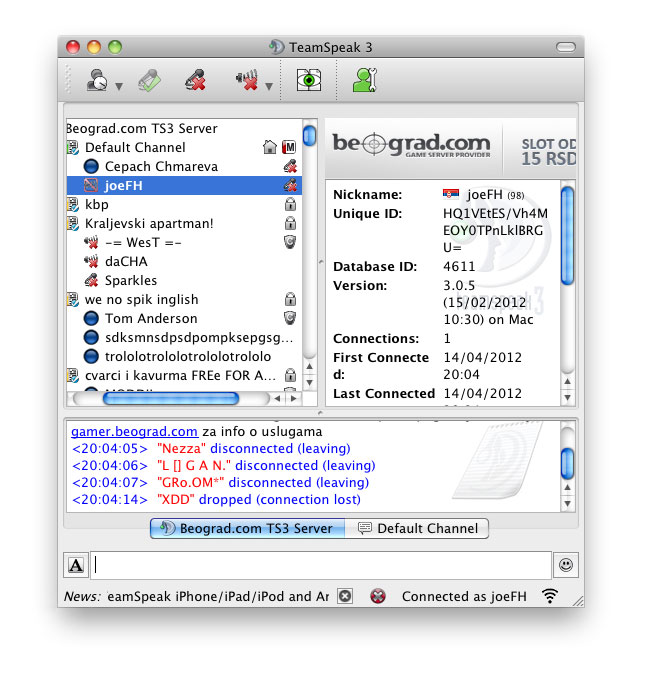Select user sdksmnsdpsdpompksepgsg...
The image size is (656, 680).
point(184,337)
